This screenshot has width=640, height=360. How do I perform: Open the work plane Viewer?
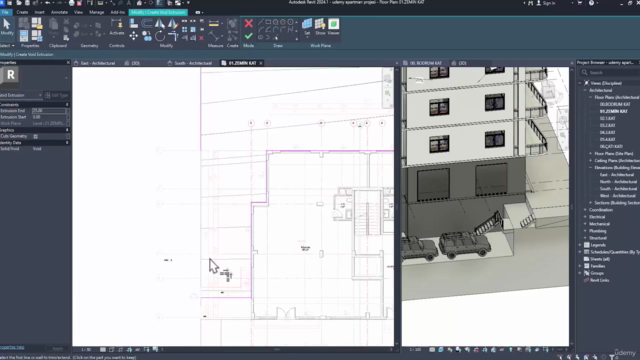[333, 27]
